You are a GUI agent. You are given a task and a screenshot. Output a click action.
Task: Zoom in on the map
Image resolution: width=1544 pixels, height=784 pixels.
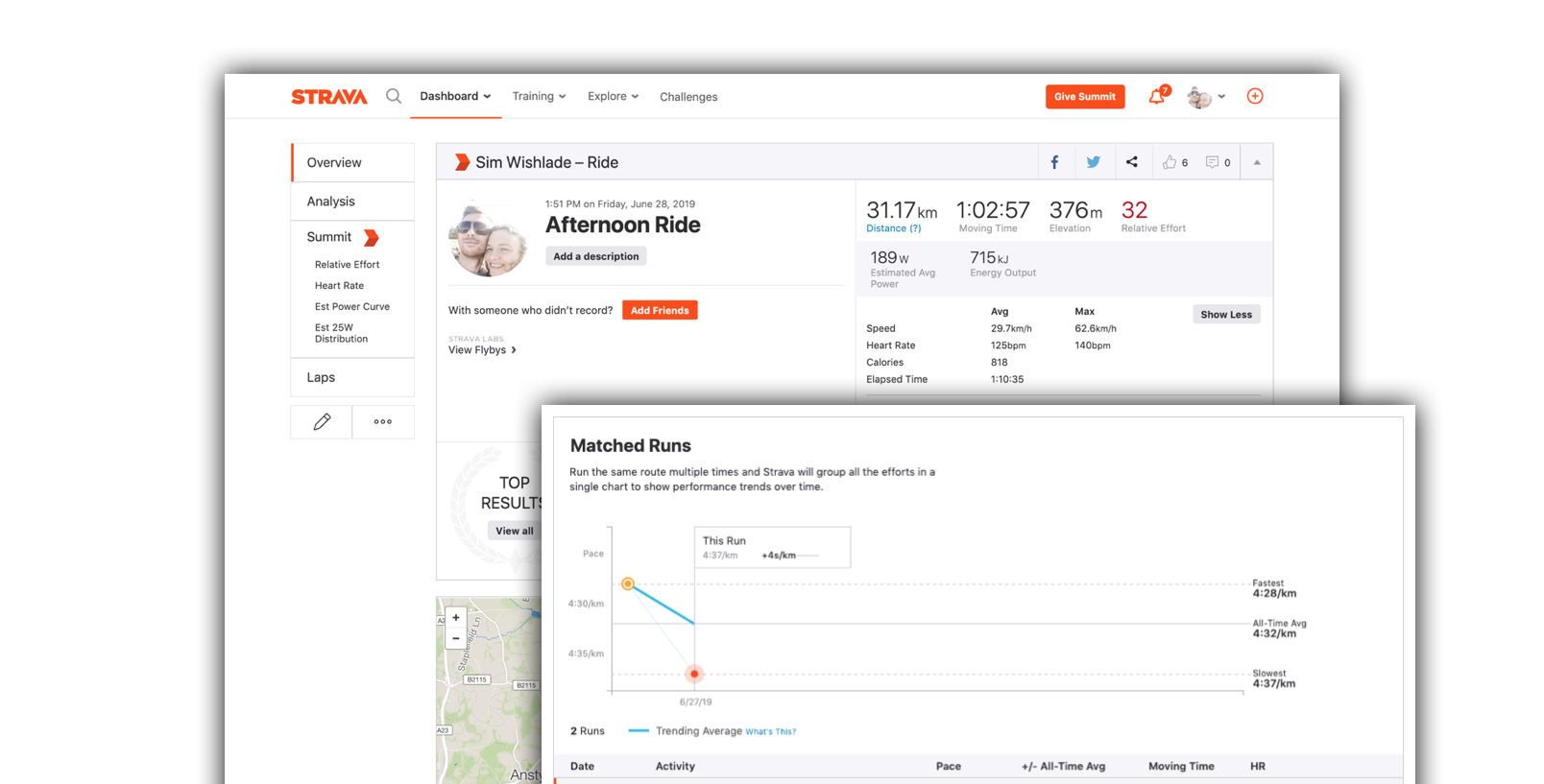pyautogui.click(x=456, y=618)
